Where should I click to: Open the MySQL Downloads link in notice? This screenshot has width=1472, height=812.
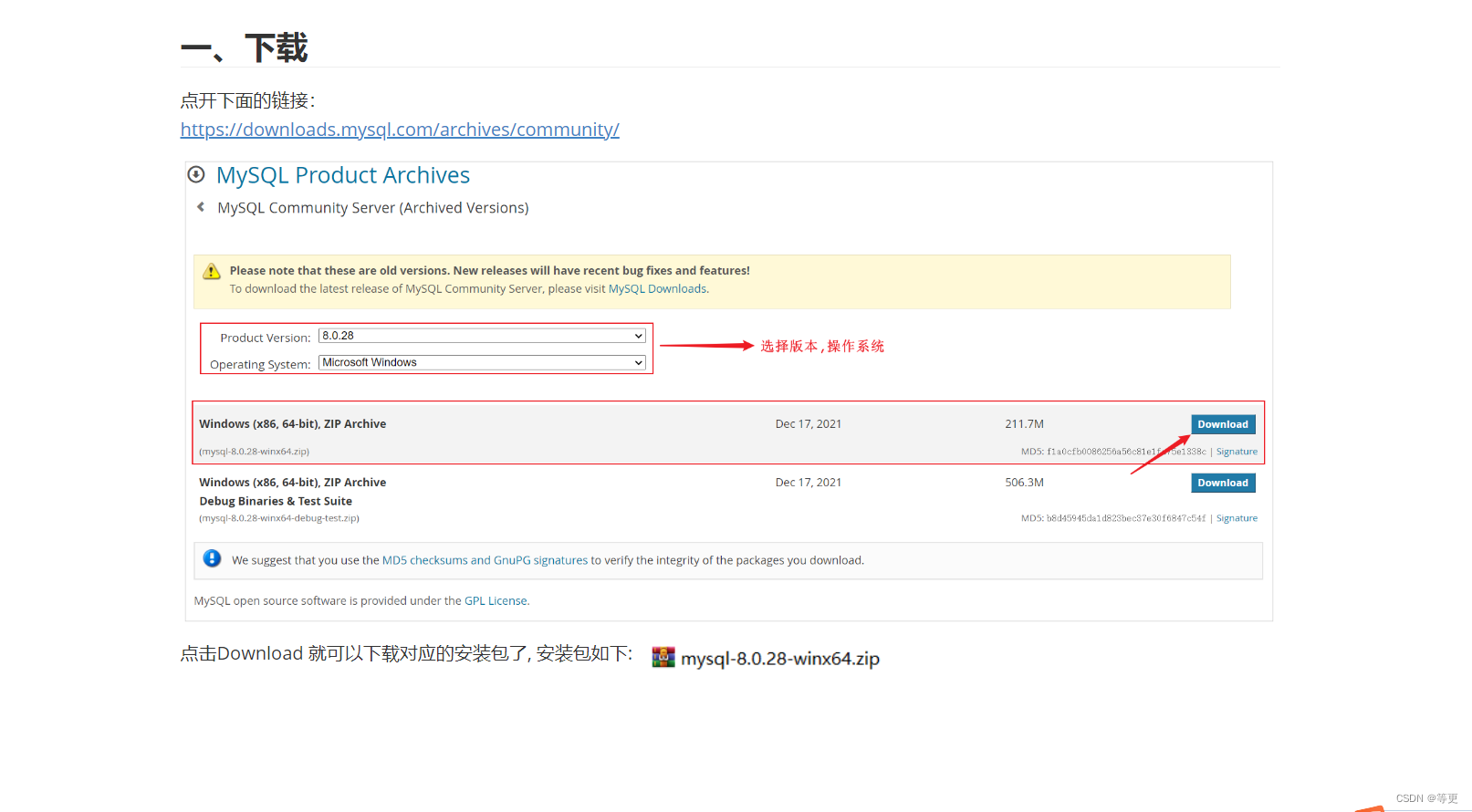657,289
